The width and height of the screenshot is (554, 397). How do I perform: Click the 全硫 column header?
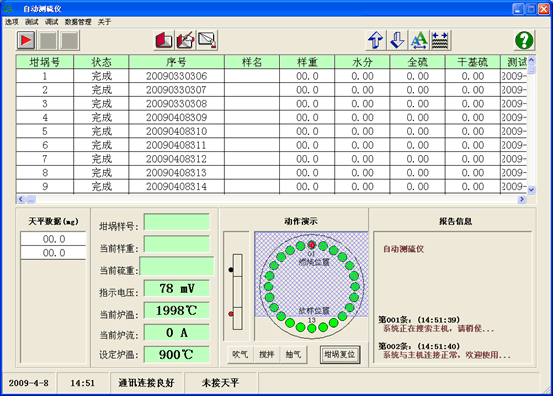pos(417,62)
